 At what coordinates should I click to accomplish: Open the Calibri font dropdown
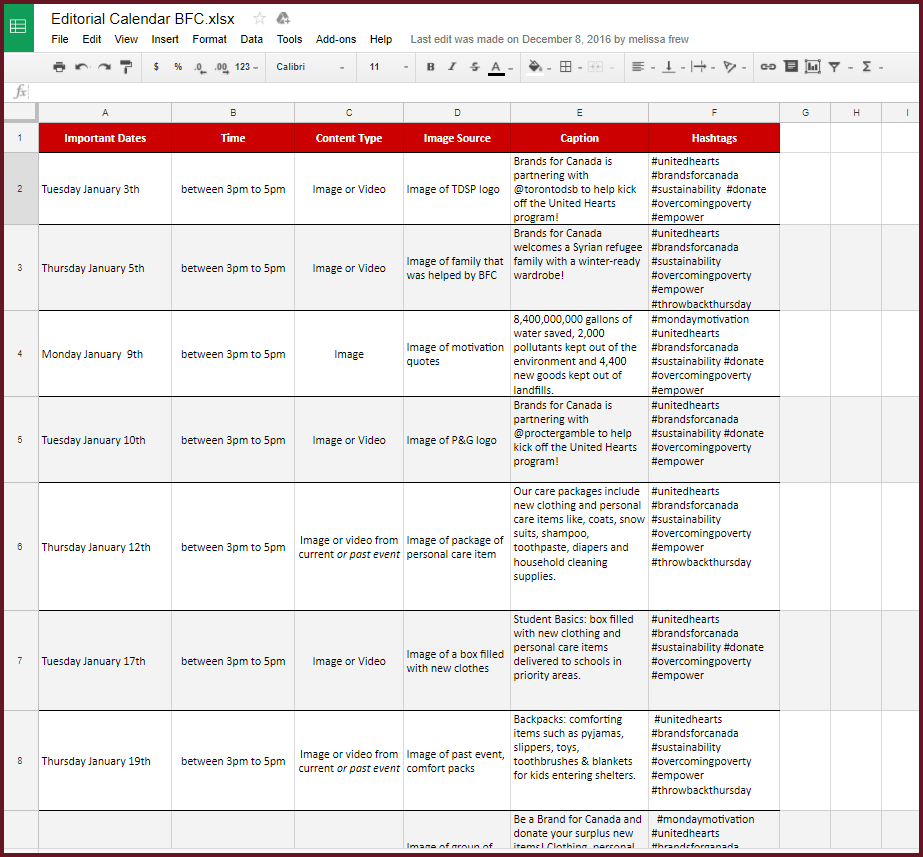(310, 67)
